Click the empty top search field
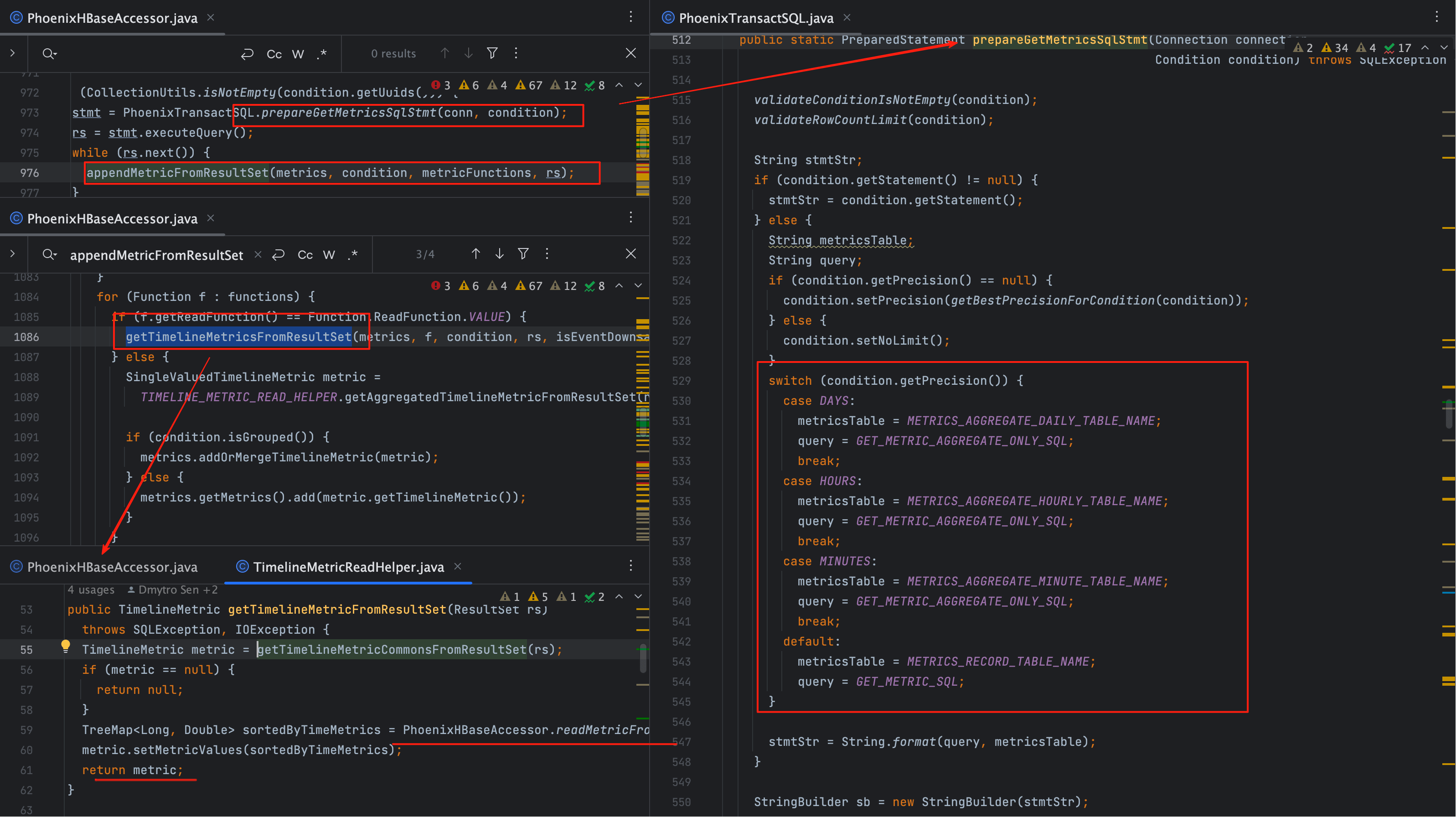Image resolution: width=1456 pixels, height=817 pixels. click(x=147, y=53)
